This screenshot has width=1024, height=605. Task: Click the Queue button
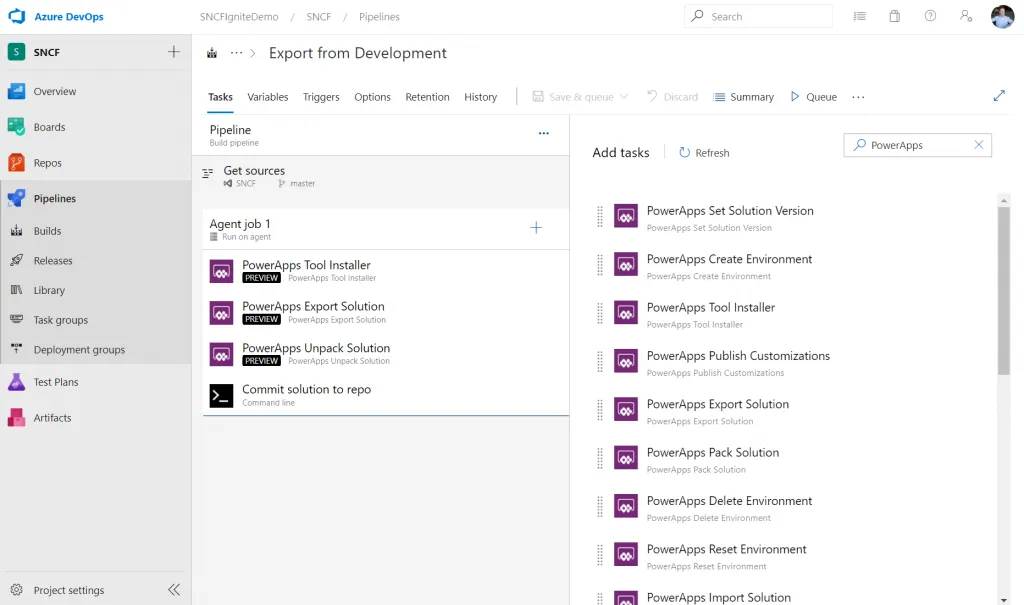(x=813, y=97)
